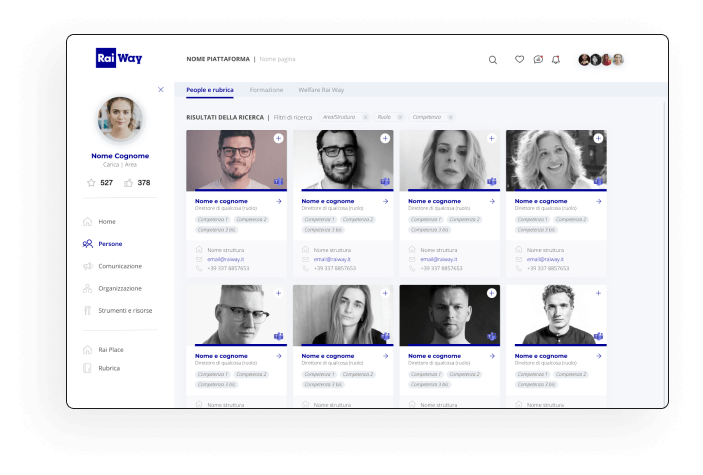Clear the Competenza filter chip
The image size is (703, 475).
coord(450,117)
